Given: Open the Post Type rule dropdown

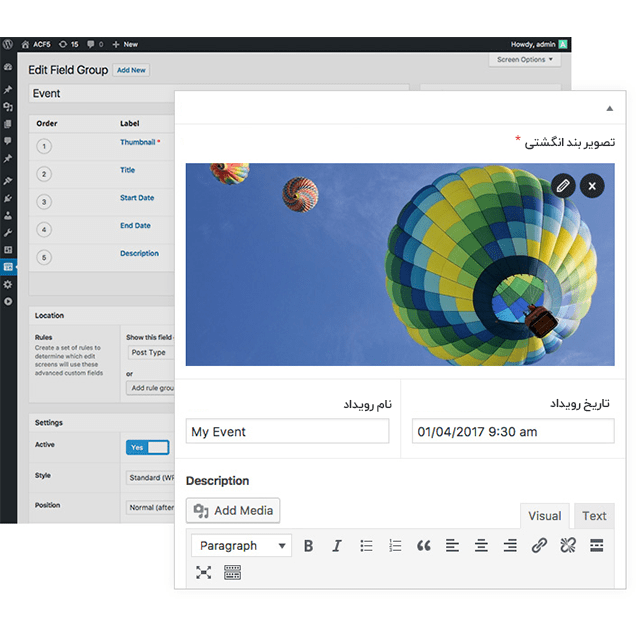Looking at the screenshot, I should click(151, 352).
